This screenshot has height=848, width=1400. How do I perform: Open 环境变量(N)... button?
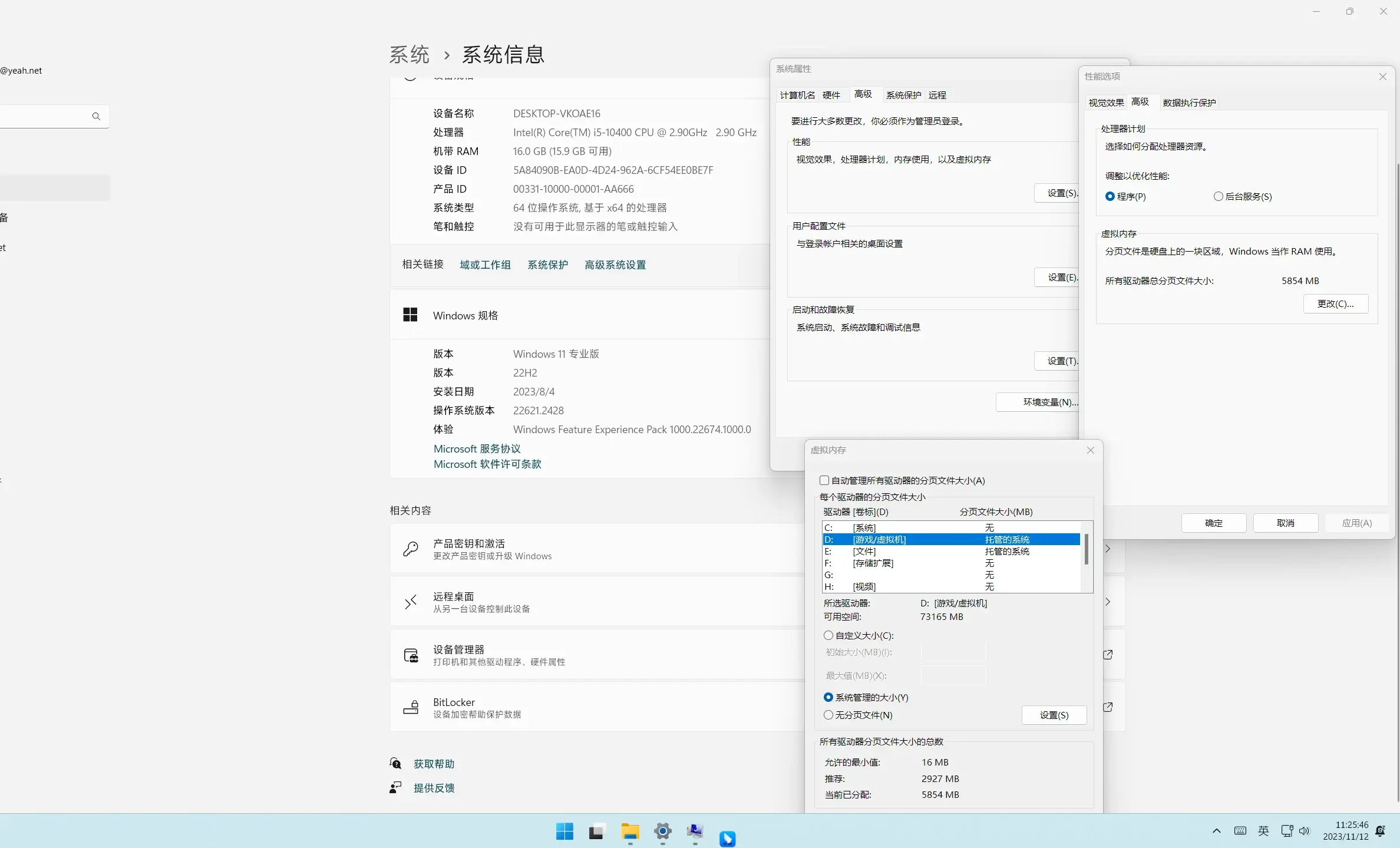coord(1038,402)
